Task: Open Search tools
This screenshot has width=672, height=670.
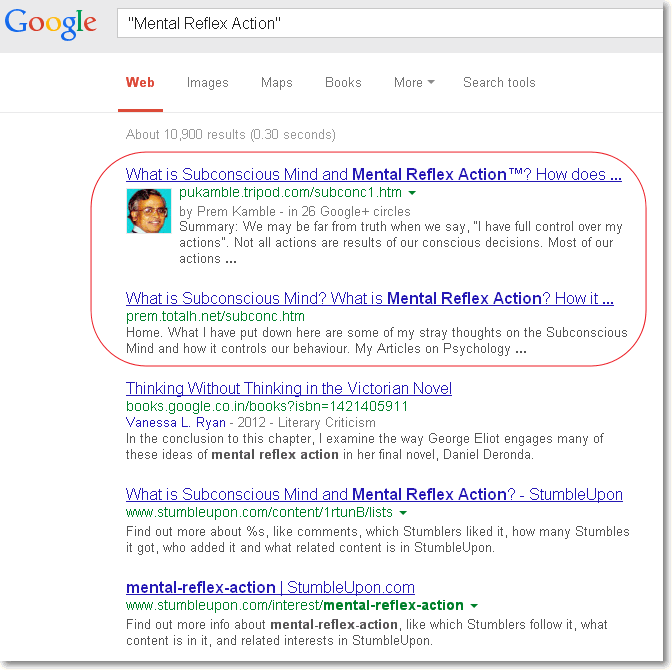Action: coord(499,83)
